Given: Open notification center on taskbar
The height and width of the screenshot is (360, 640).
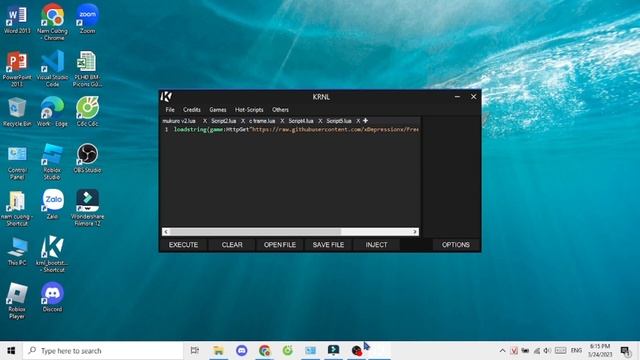Looking at the screenshot, I should click(625, 351).
